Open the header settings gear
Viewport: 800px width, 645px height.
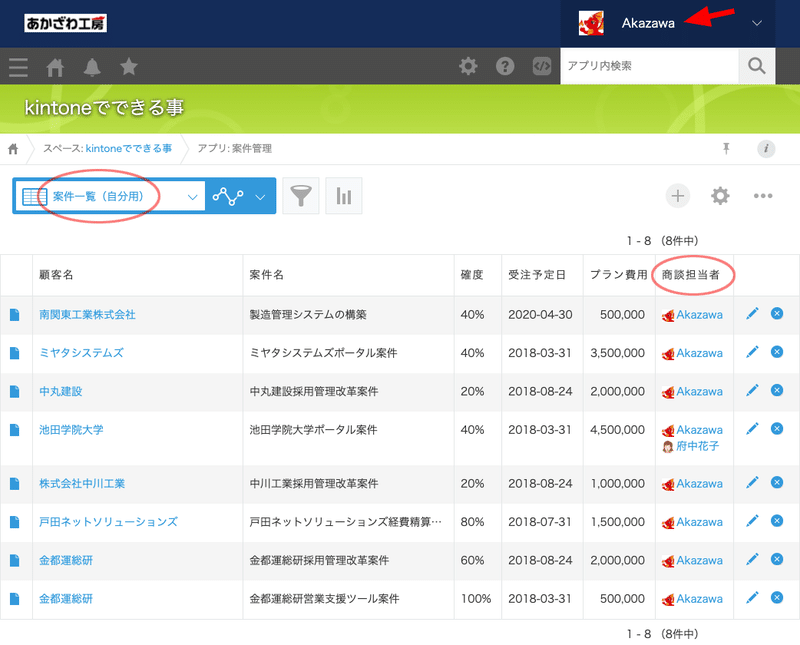pyautogui.click(x=468, y=66)
